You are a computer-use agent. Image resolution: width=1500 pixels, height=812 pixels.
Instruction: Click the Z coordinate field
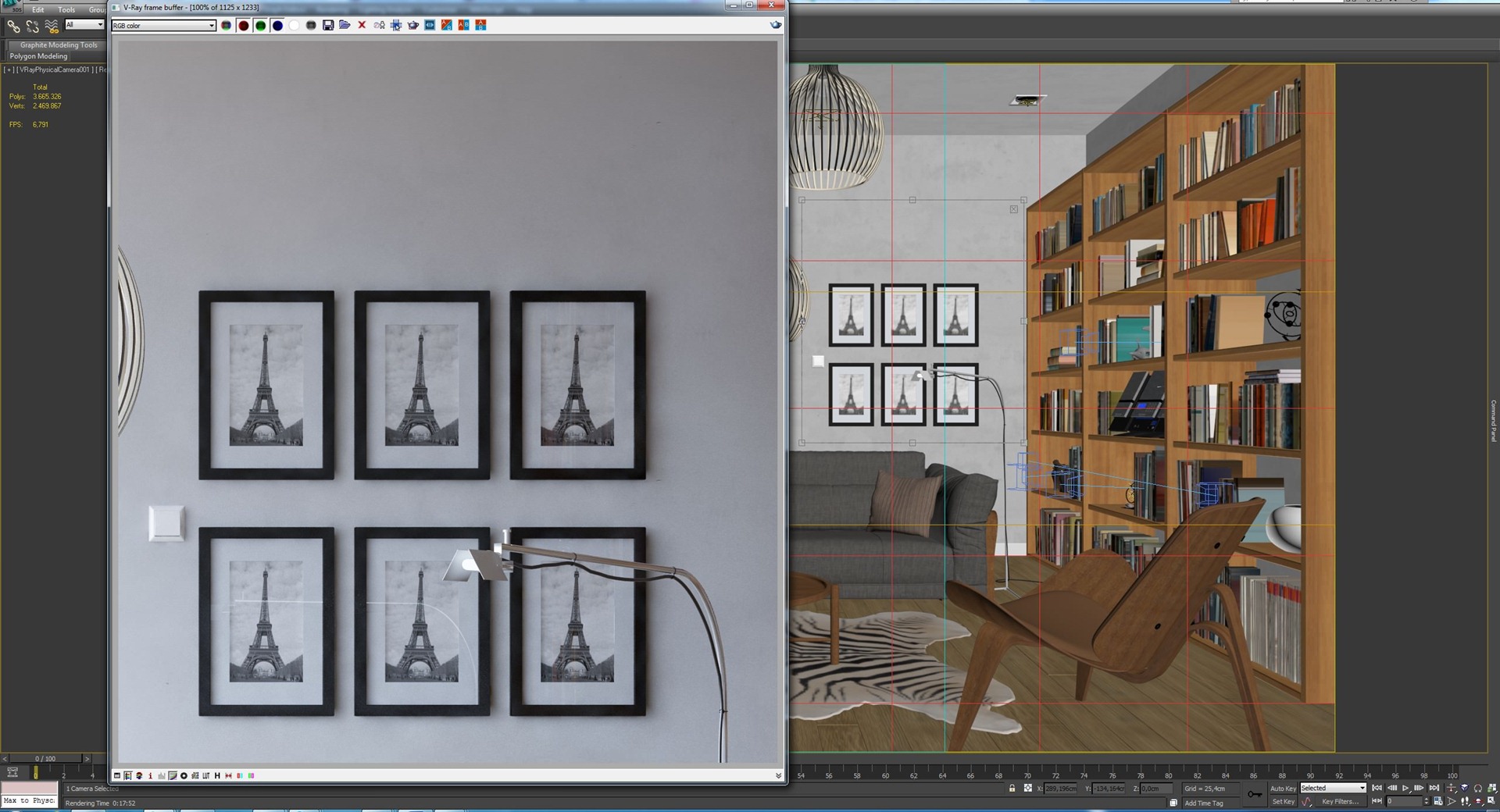[x=1155, y=789]
